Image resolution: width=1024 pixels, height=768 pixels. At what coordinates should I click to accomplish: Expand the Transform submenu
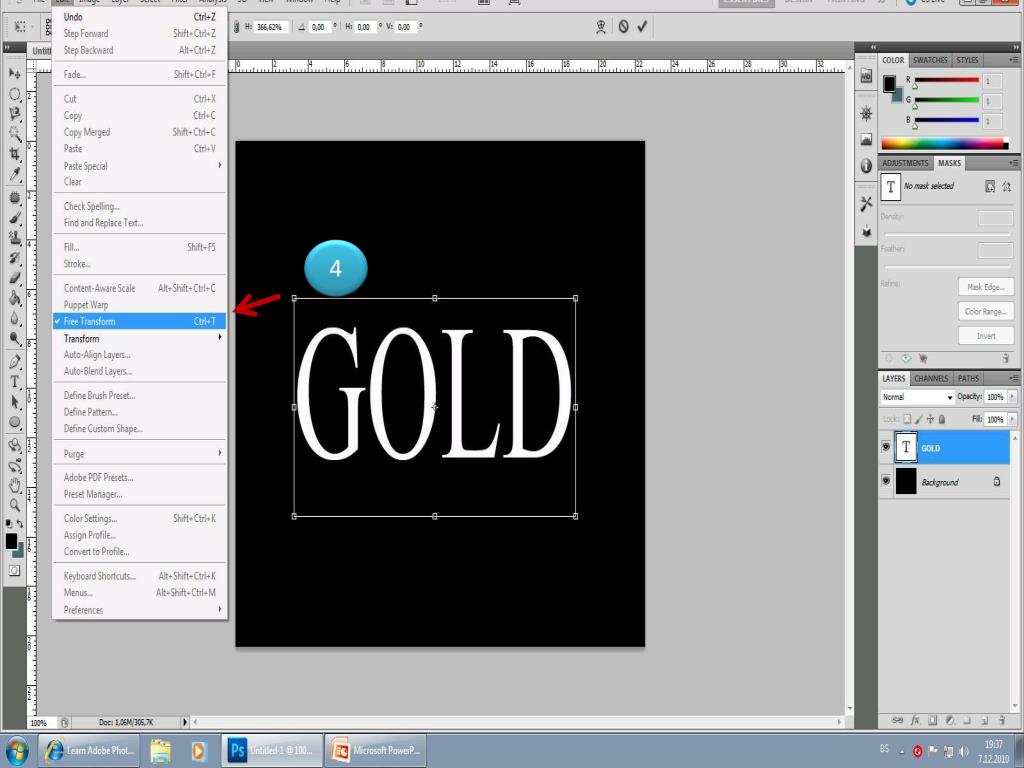(x=140, y=338)
